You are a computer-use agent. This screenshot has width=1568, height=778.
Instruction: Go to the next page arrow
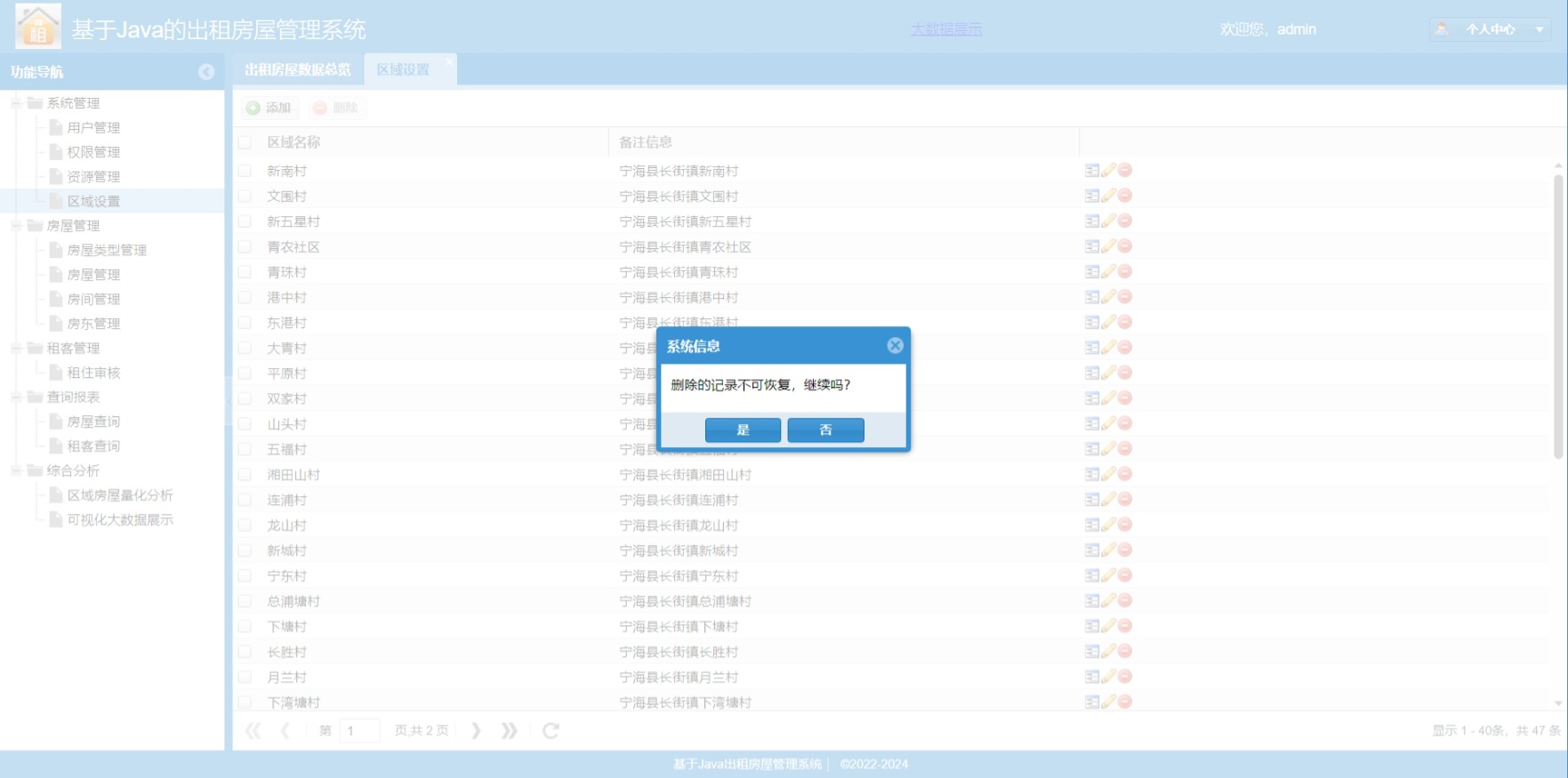[x=476, y=731]
